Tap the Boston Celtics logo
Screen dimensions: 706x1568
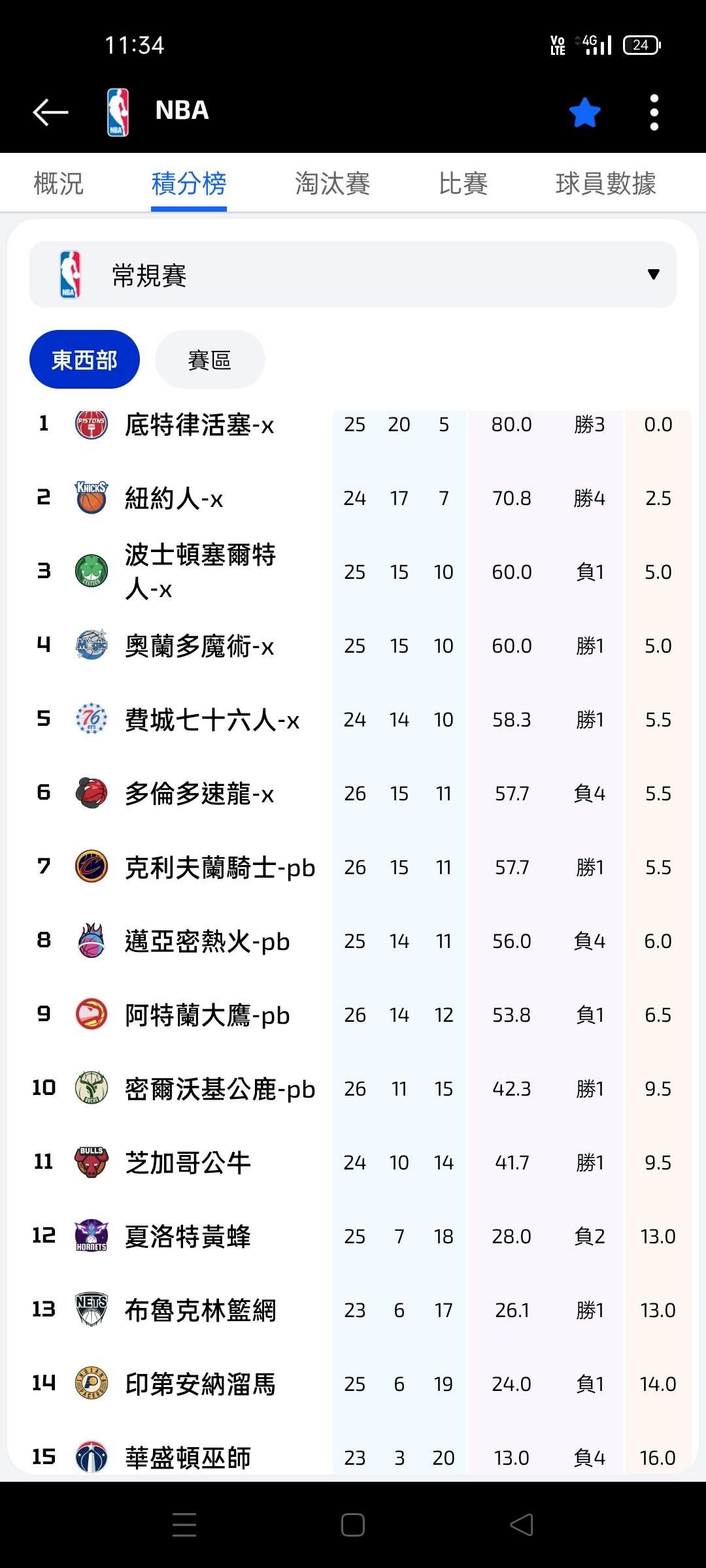tap(92, 572)
